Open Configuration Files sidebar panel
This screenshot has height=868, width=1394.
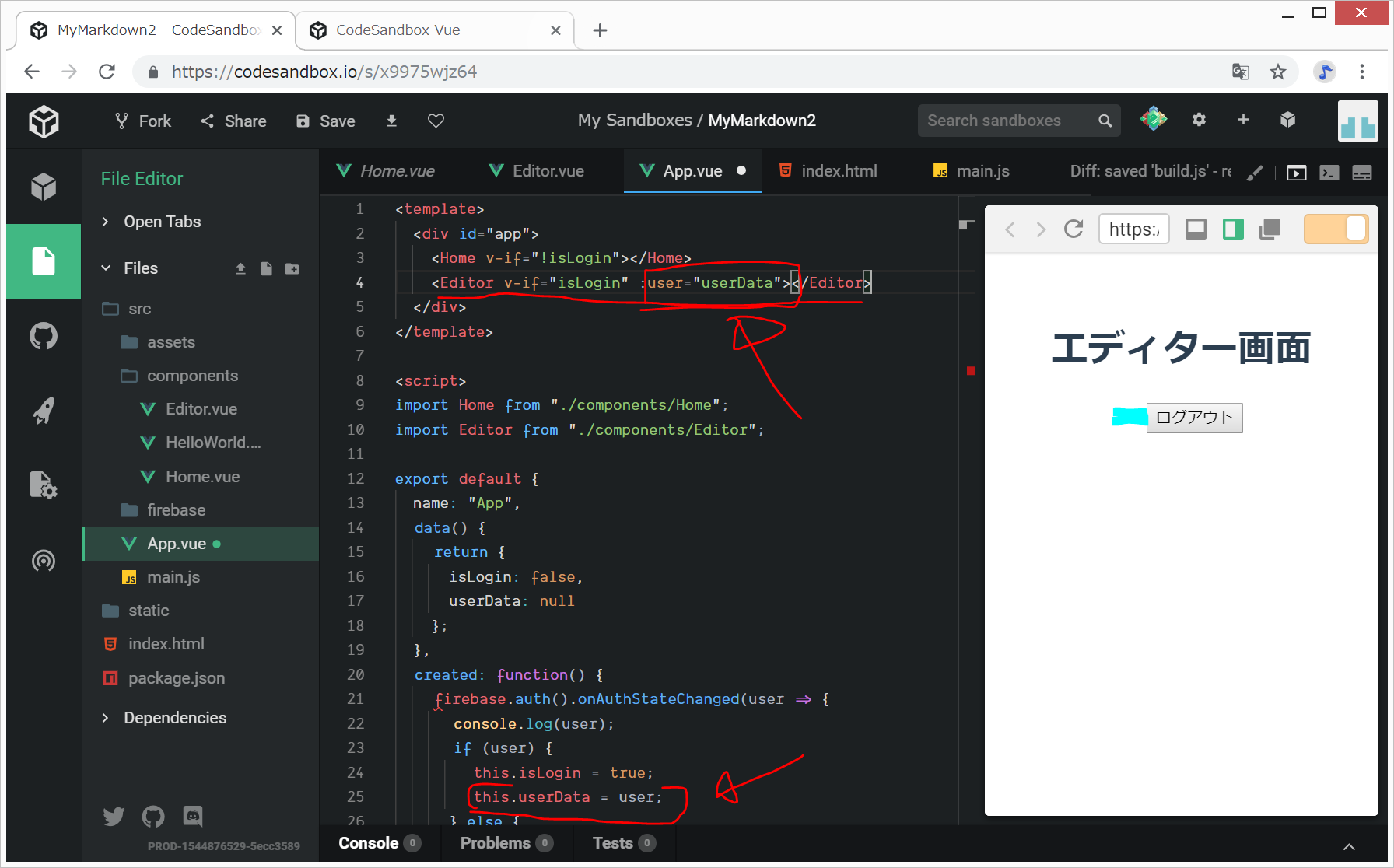[x=44, y=485]
